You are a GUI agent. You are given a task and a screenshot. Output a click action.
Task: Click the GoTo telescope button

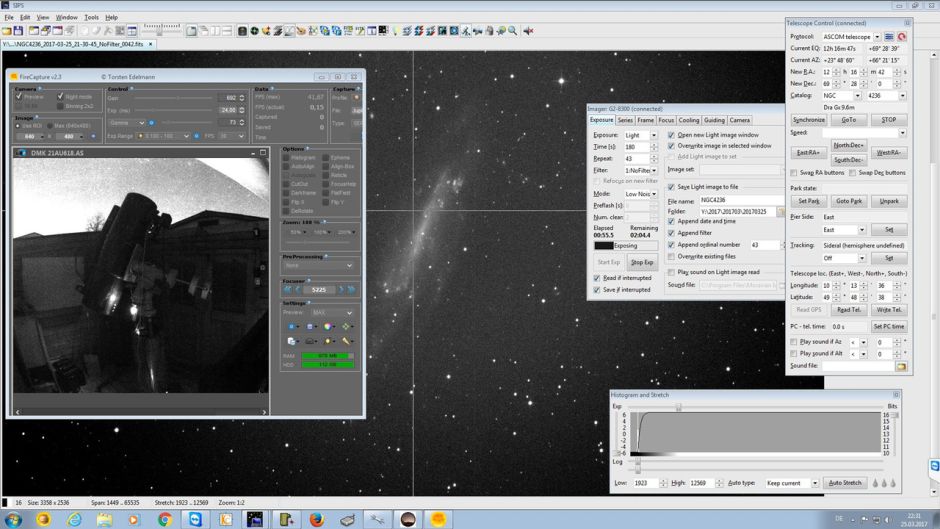848,120
